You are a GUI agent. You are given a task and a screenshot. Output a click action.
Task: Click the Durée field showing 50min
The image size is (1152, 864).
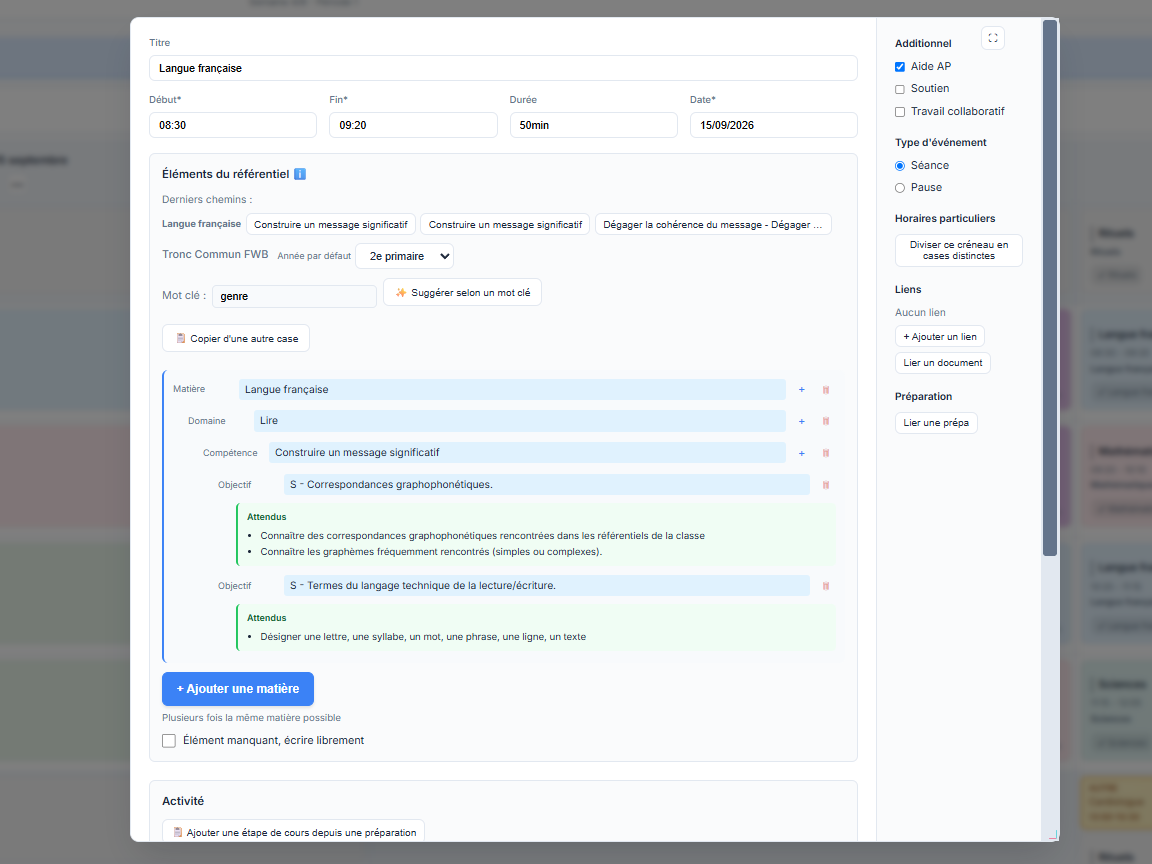coord(594,125)
